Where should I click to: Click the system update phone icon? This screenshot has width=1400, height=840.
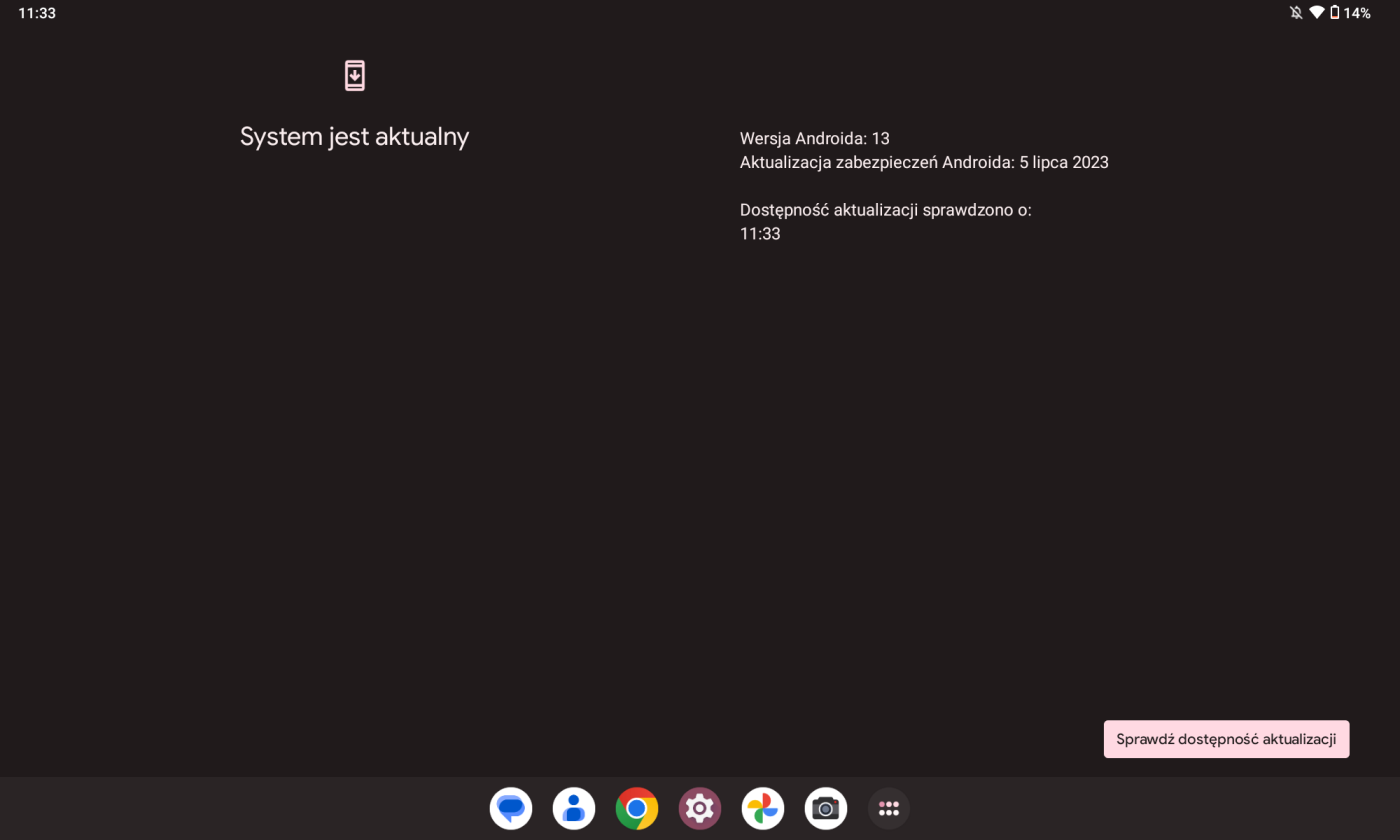(x=355, y=76)
